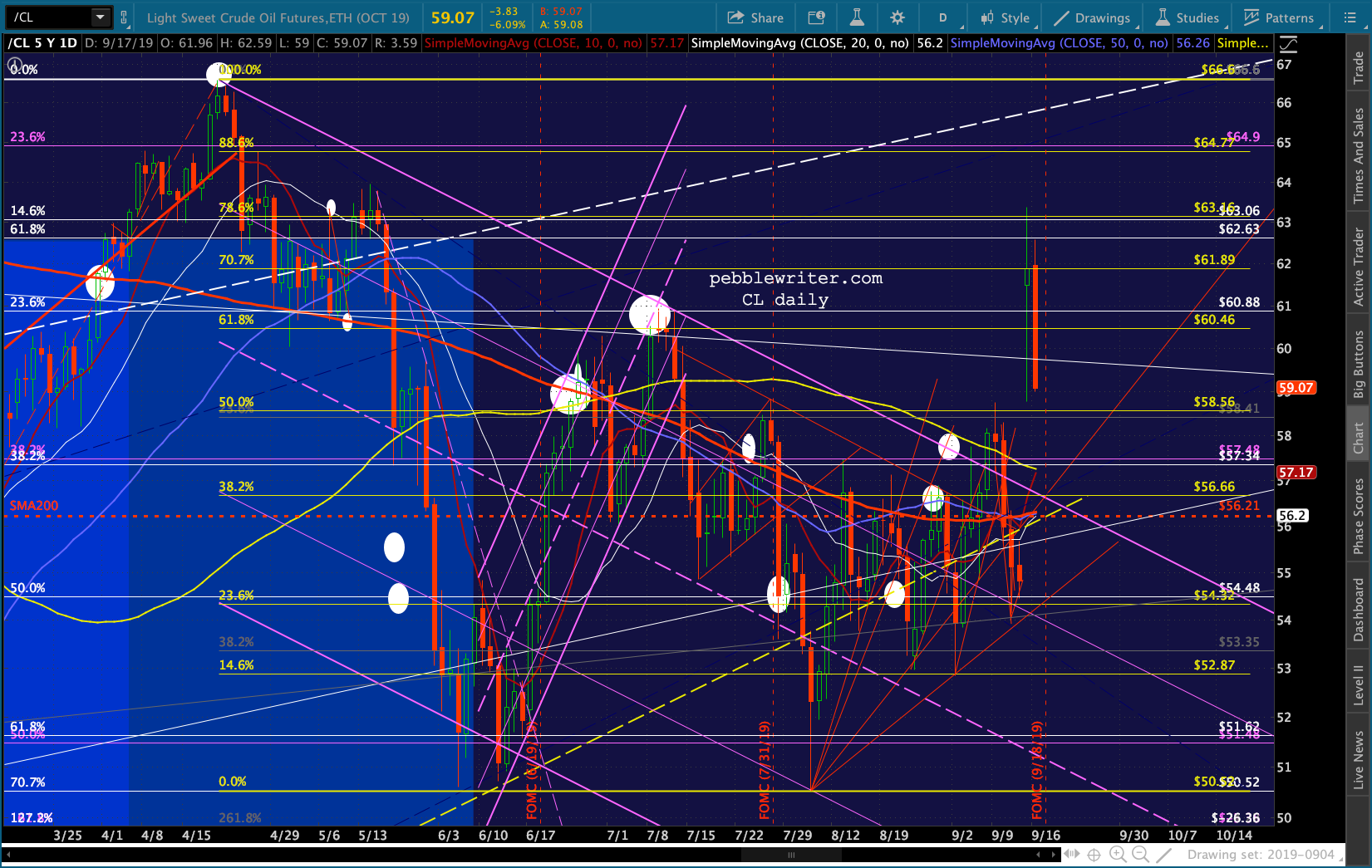The image size is (1372, 868).
Task: Open the Trade side tab
Action: coord(1359,67)
